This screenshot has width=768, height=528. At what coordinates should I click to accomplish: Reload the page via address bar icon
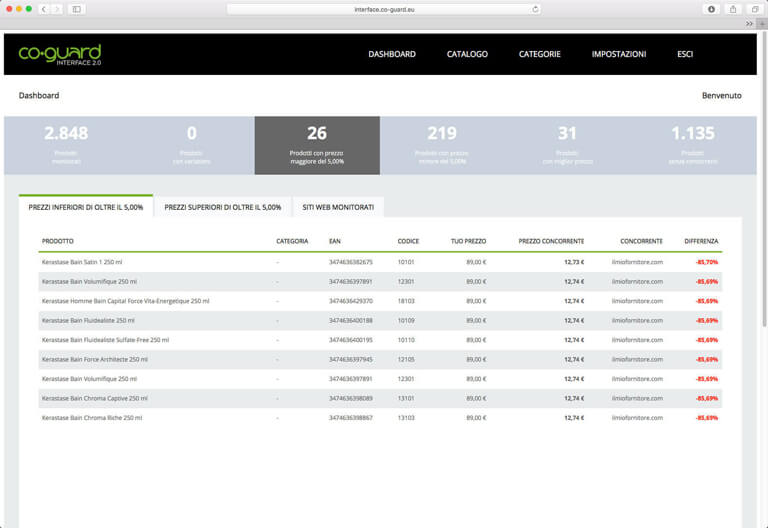coord(535,9)
